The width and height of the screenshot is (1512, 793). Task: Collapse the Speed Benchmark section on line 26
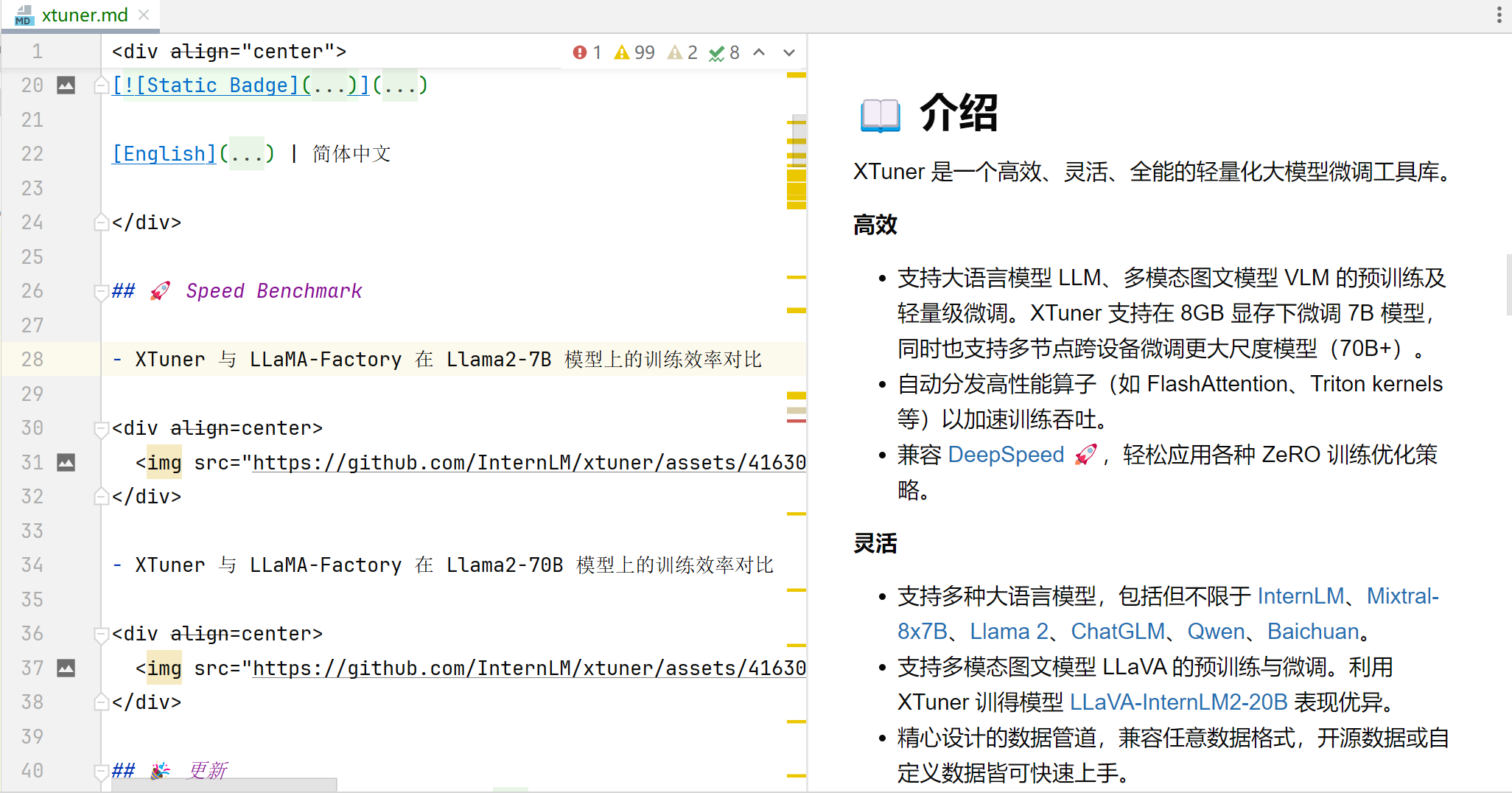coord(102,292)
